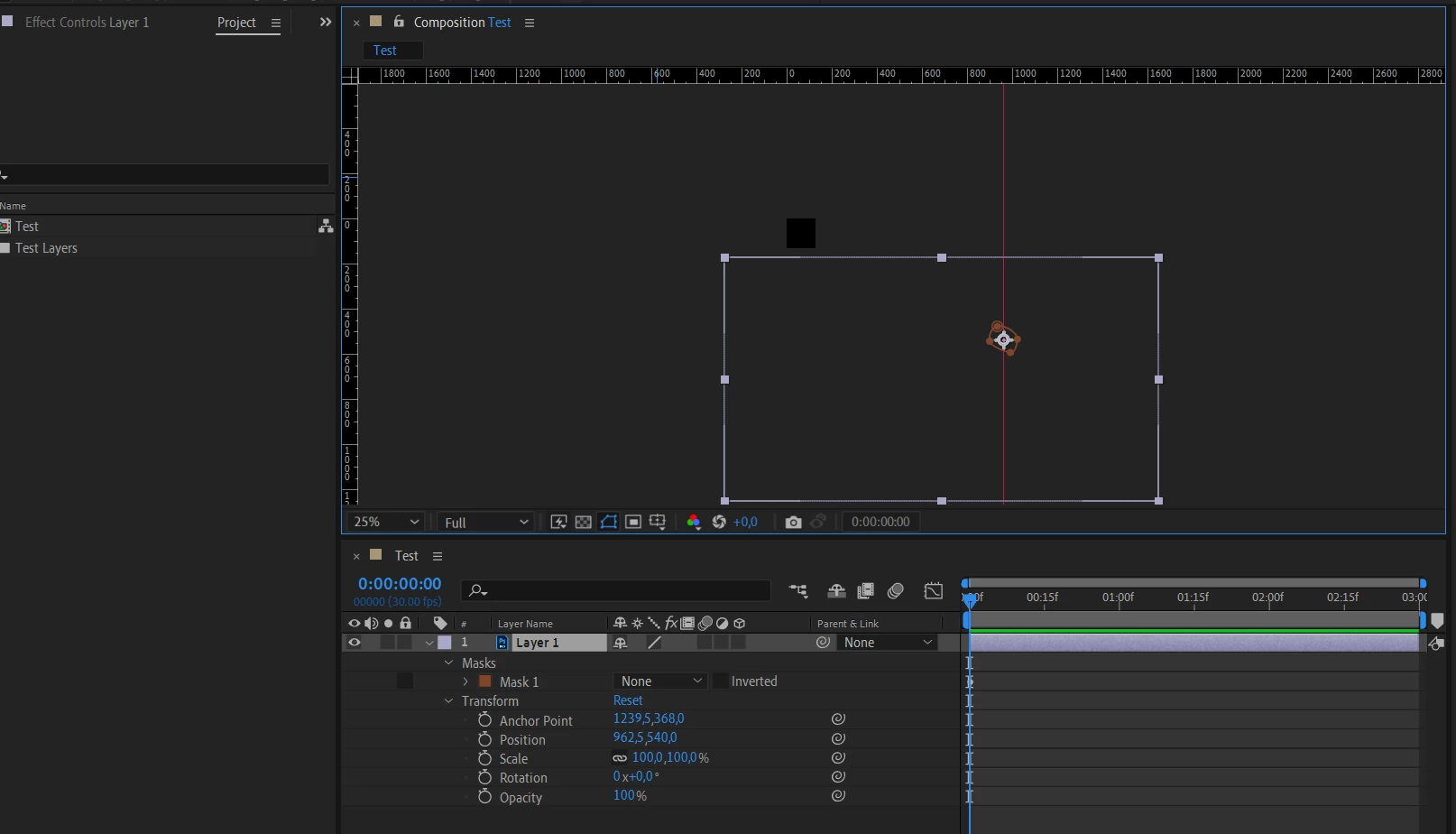
Task: Click the Opacity stopwatch
Action: [x=484, y=796]
